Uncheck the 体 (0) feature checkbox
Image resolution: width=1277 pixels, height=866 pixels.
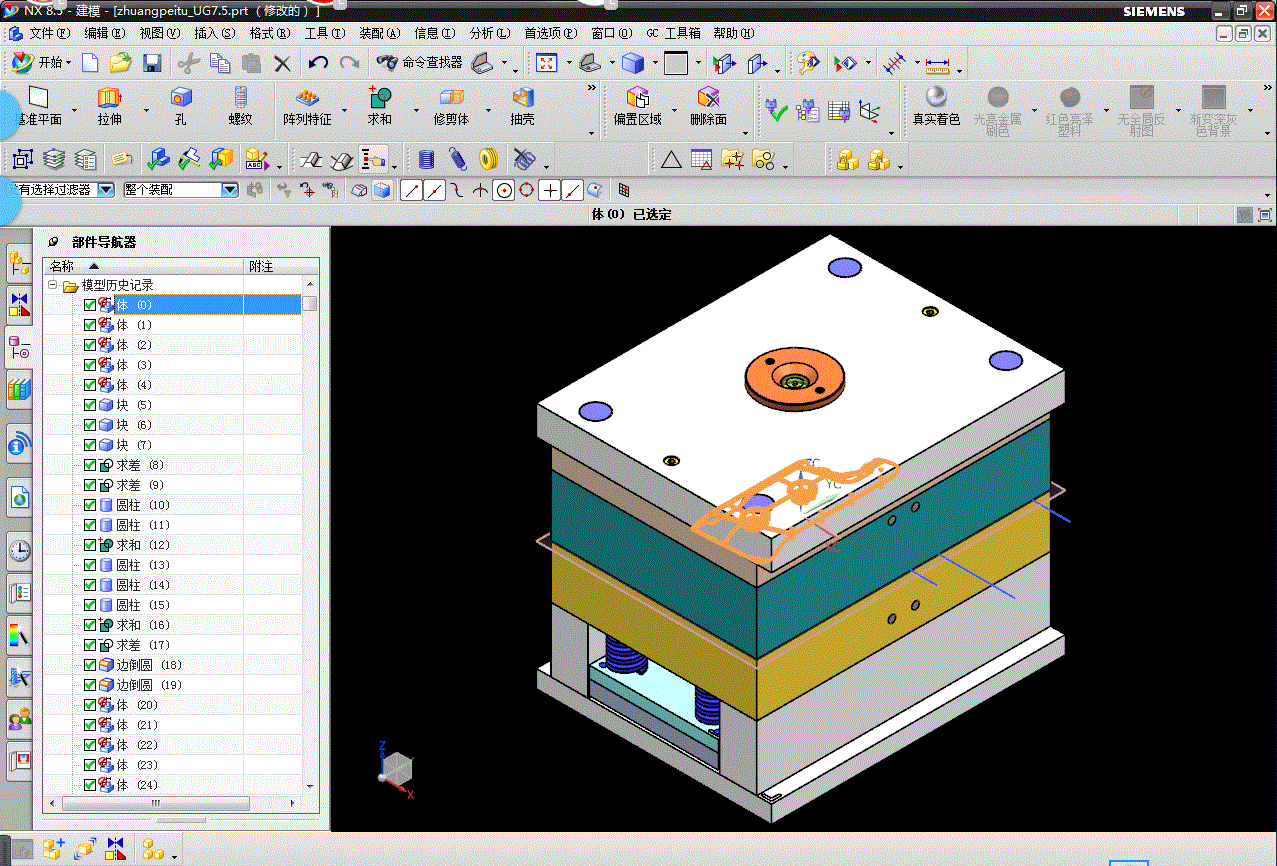(90, 304)
